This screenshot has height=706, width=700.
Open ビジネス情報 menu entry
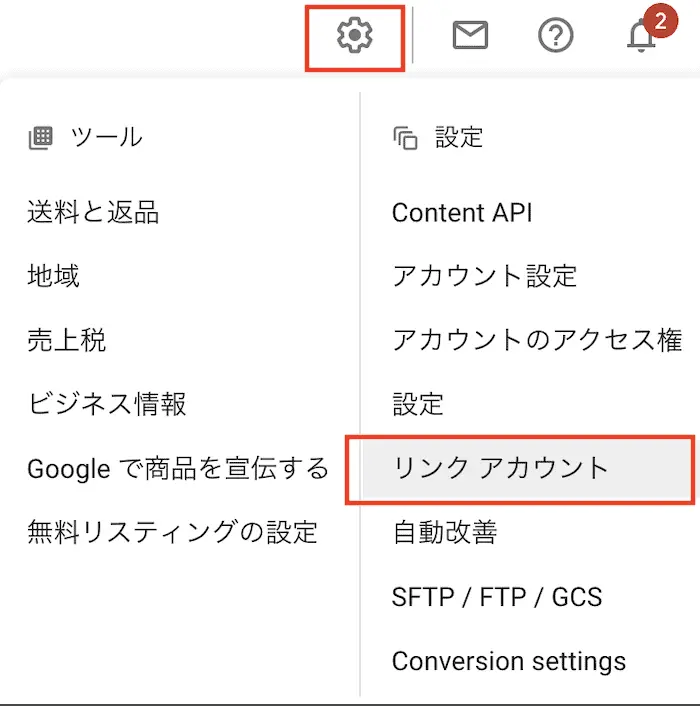[x=107, y=403]
